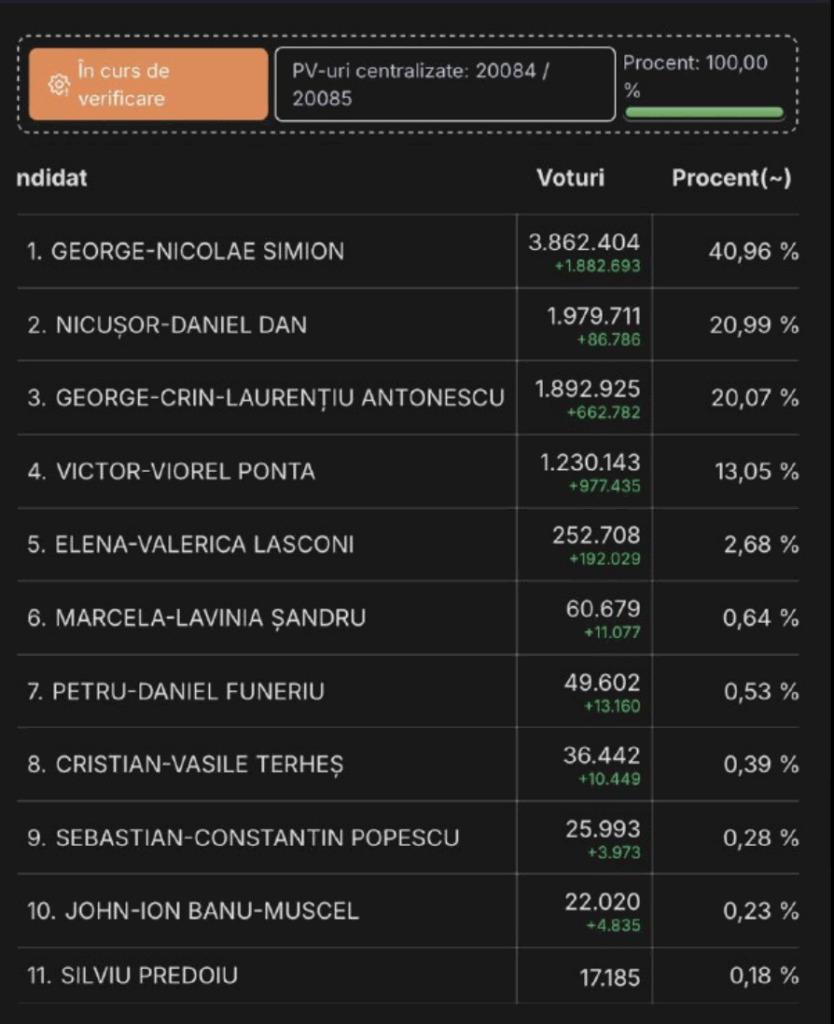Select the 20,99 % percentage cell
Screen dimensions: 834x1024
click(x=754, y=325)
